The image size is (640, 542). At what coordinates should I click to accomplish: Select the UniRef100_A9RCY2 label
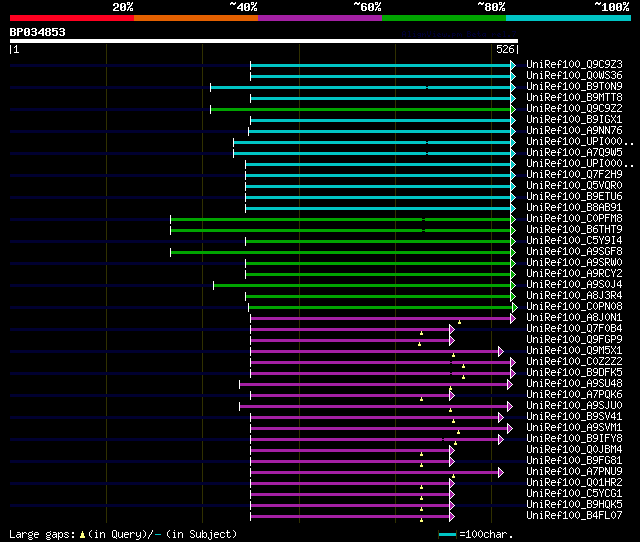coord(574,274)
